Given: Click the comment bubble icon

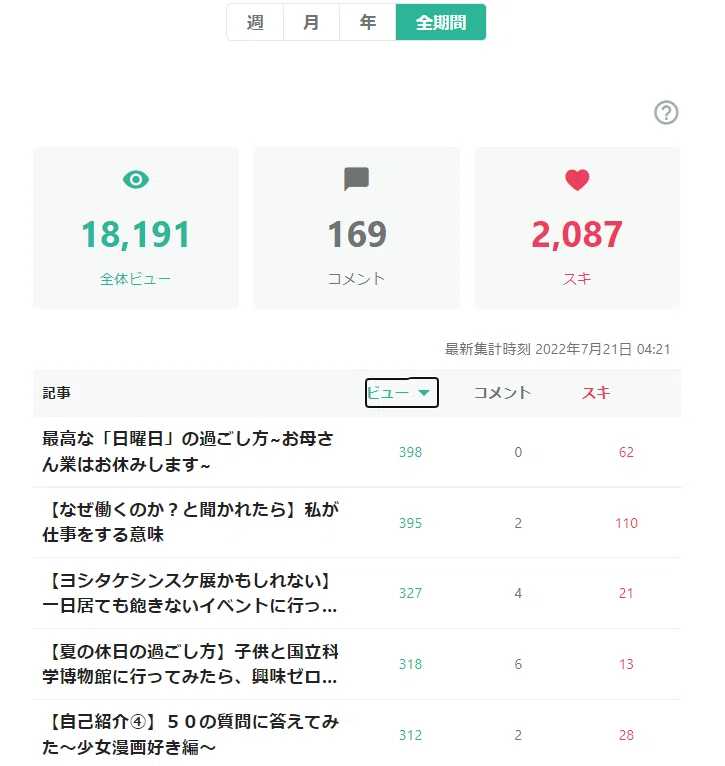Looking at the screenshot, I should click(x=357, y=179).
